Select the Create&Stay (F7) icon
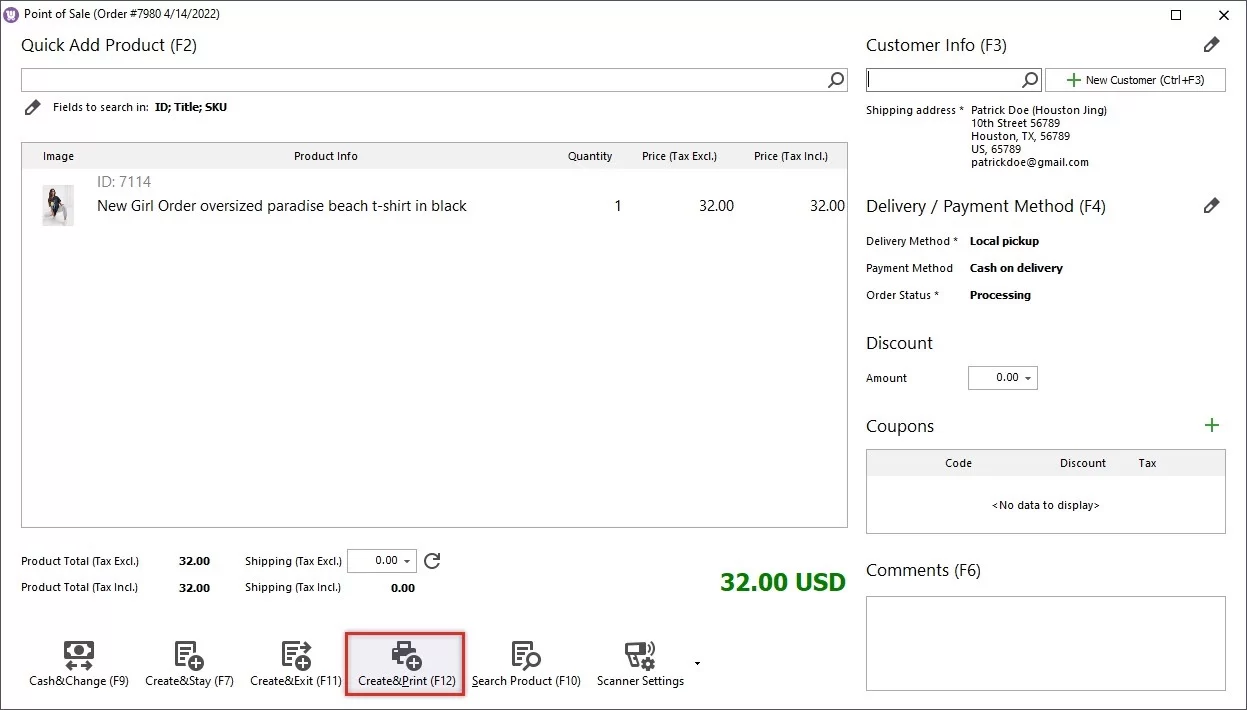Viewport: 1247px width, 710px height. click(x=188, y=655)
